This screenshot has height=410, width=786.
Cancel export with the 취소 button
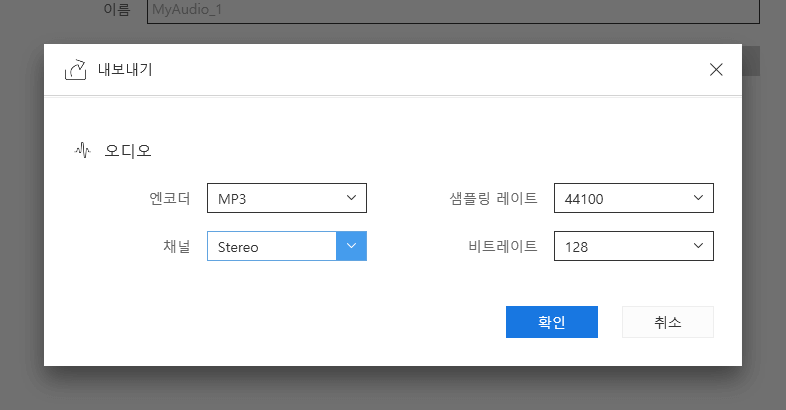667,322
